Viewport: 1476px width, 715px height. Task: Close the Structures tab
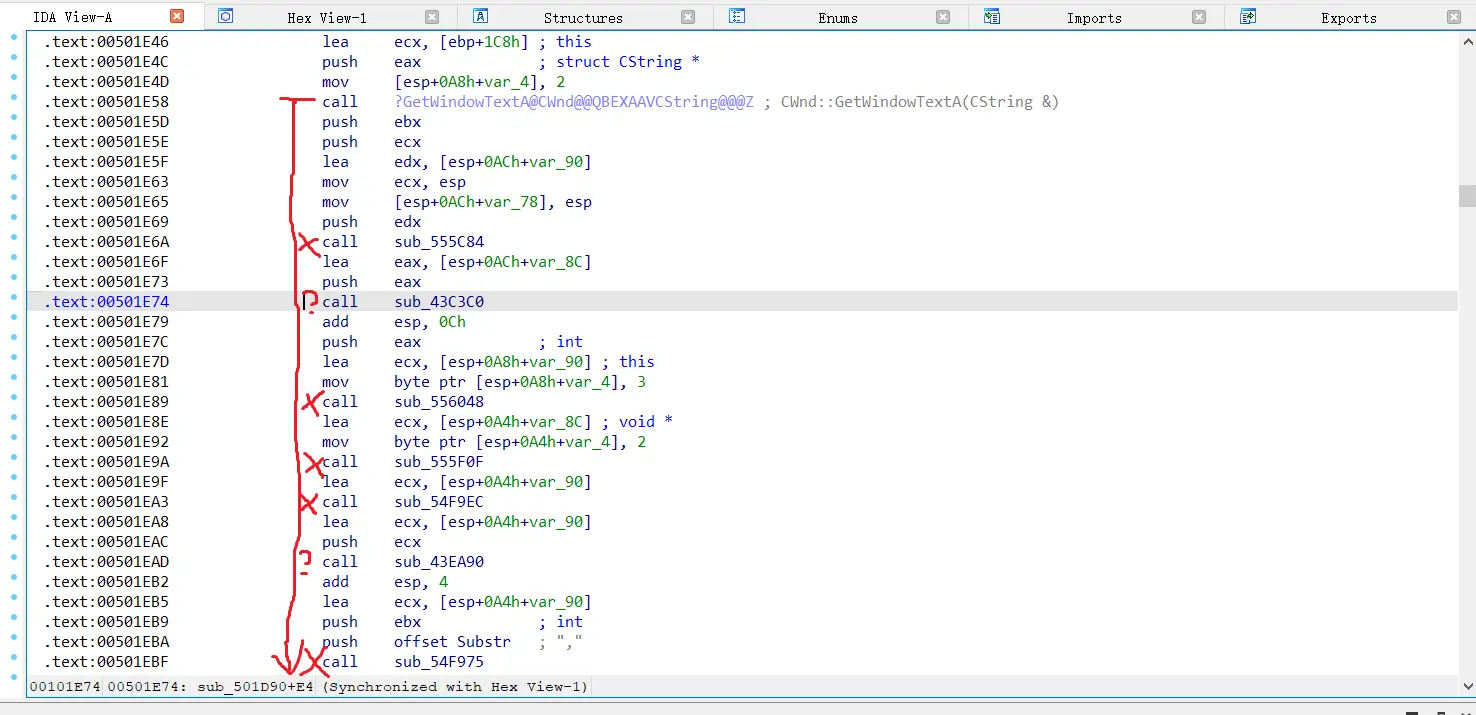click(x=688, y=17)
